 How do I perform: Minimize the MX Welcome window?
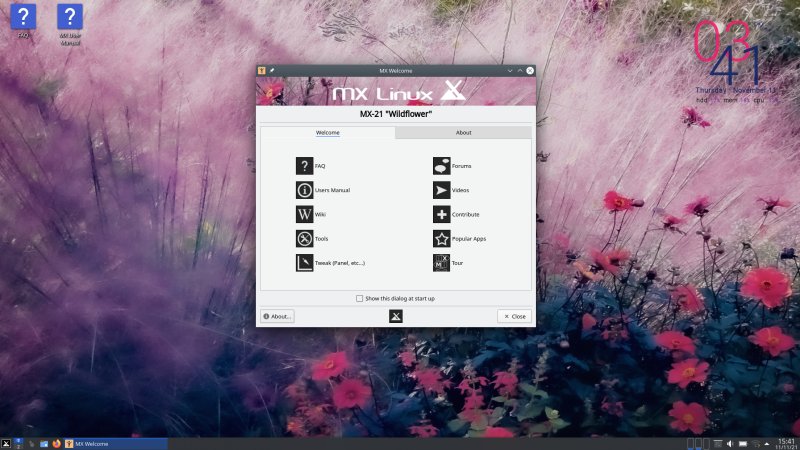(510, 70)
